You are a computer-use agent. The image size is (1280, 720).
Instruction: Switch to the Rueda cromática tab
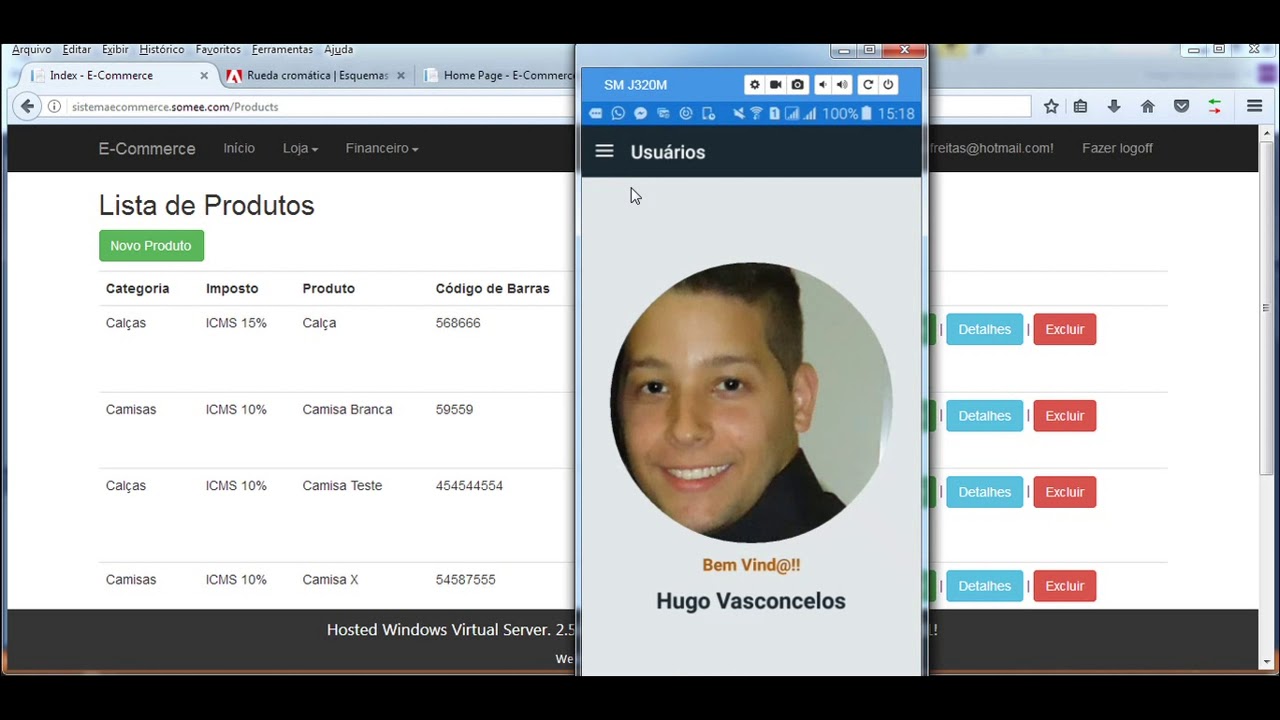317,75
